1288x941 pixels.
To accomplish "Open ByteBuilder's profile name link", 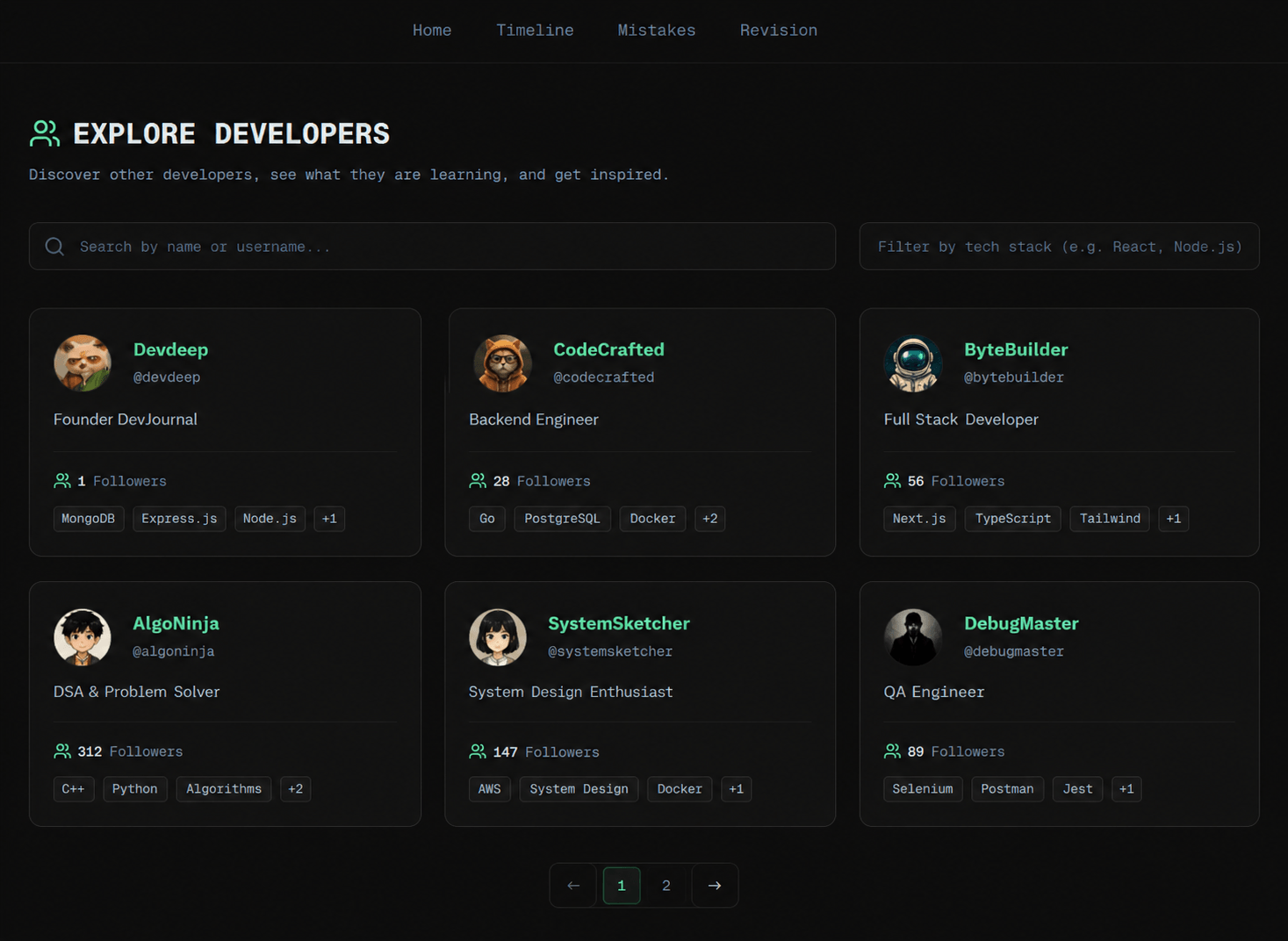I will click(x=1016, y=349).
